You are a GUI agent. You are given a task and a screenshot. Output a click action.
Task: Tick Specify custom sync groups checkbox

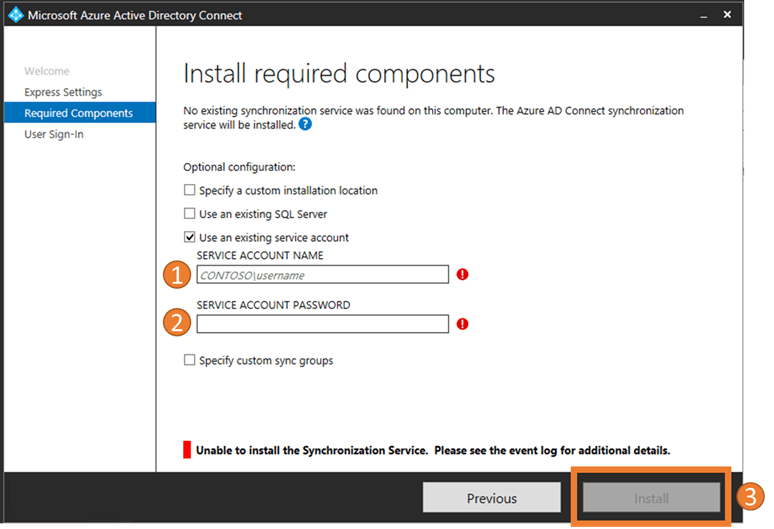tap(190, 360)
